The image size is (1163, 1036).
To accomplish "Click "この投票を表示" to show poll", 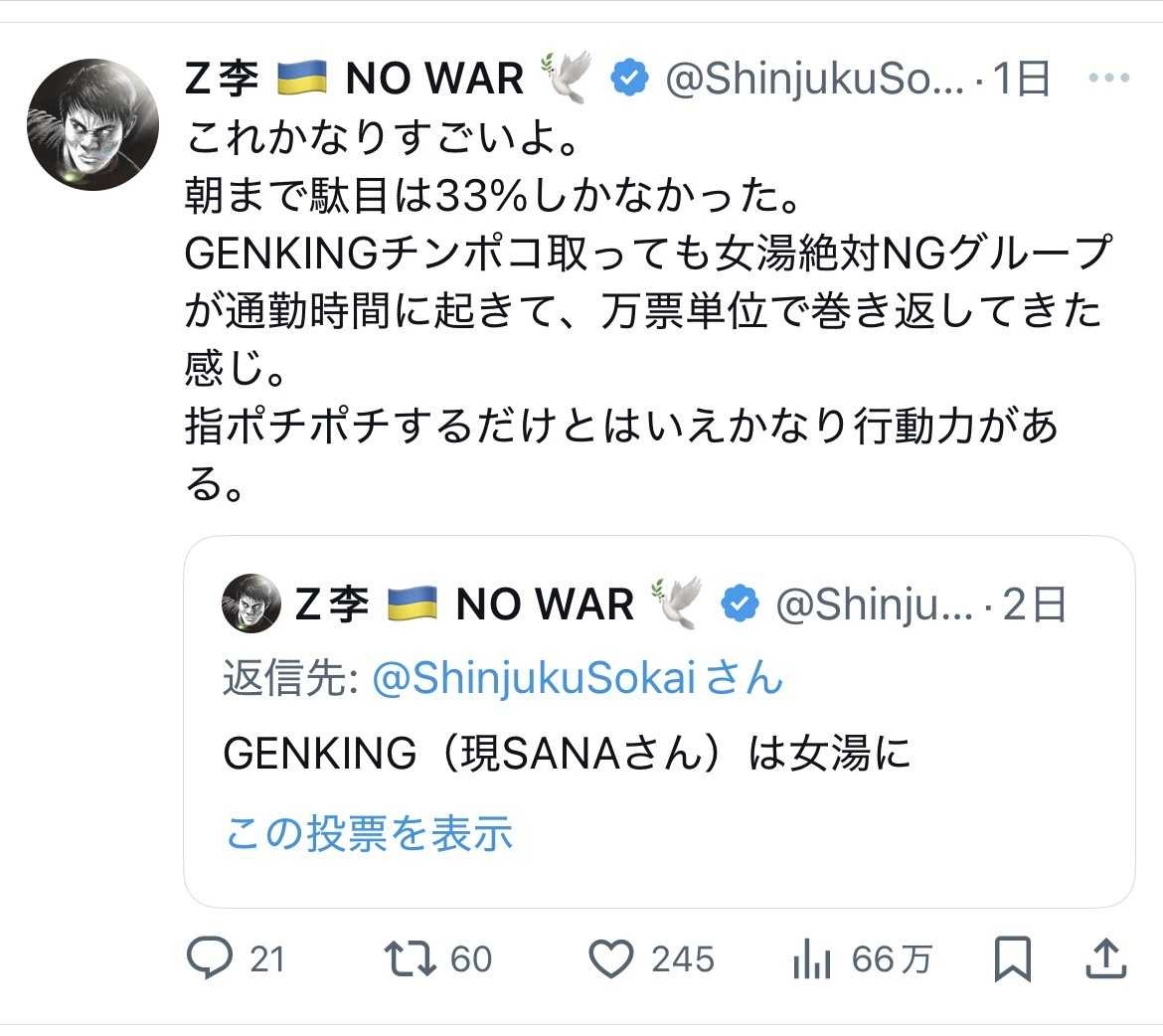I will click(x=369, y=833).
